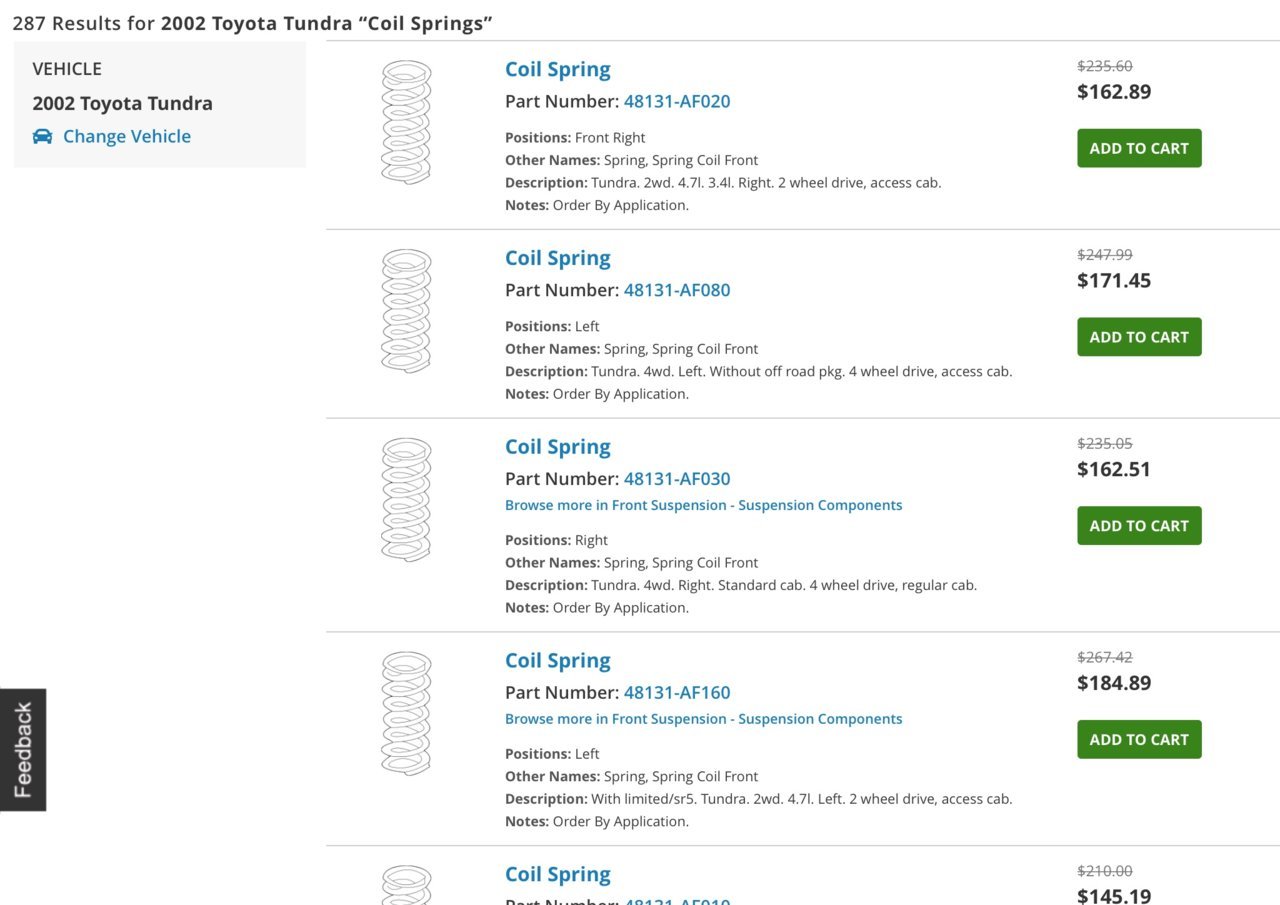
Task: Click the $171.45 price
Action: (1114, 281)
